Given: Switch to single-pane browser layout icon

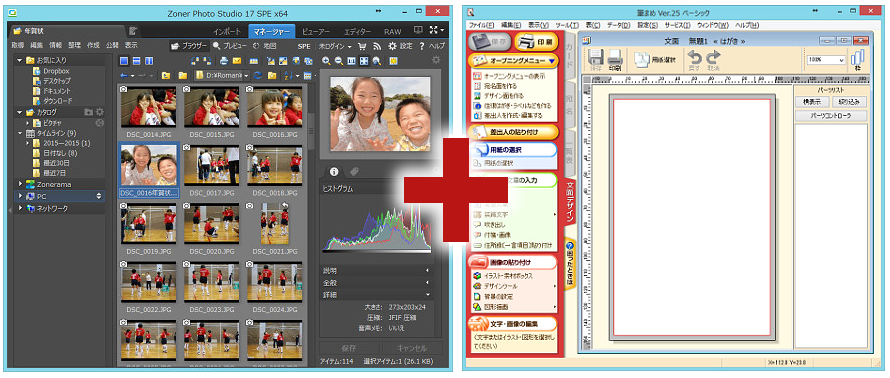Looking at the screenshot, I should (x=124, y=61).
